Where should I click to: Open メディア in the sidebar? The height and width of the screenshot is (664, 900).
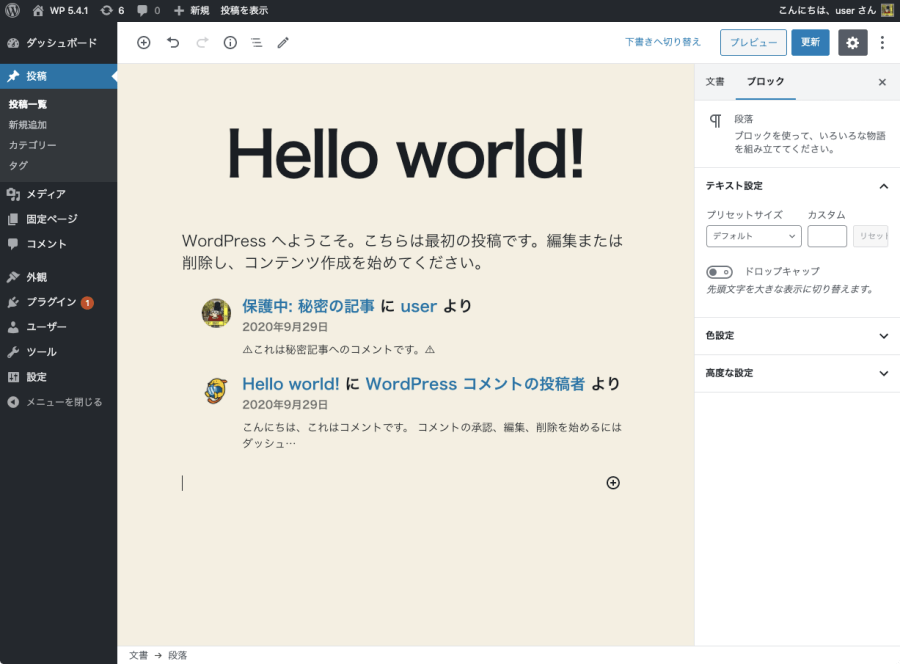click(x=59, y=194)
